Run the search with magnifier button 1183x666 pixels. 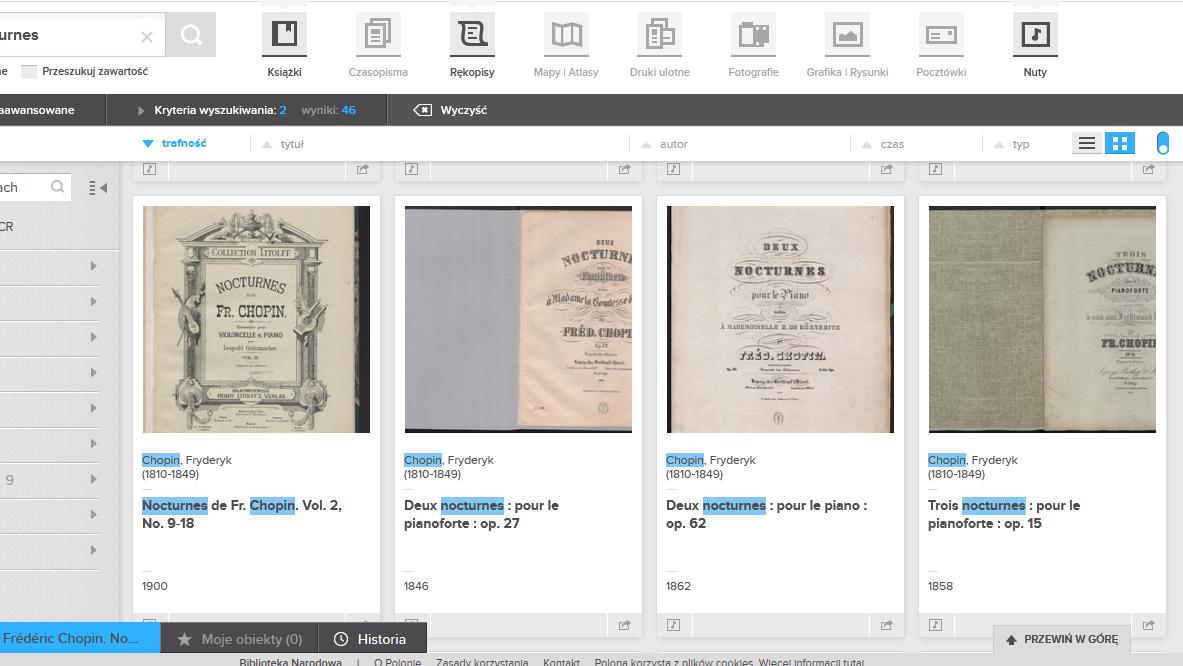point(191,35)
